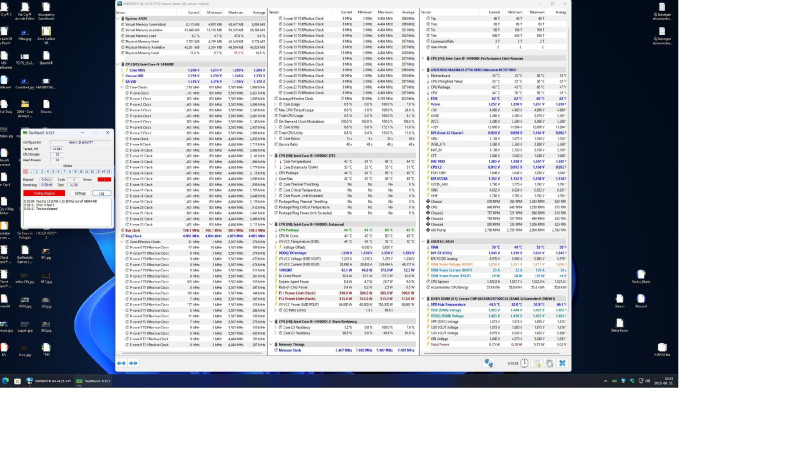Switch to the HWiNFO64 taskbar button
Screen dimensions: 800x457
49,381
